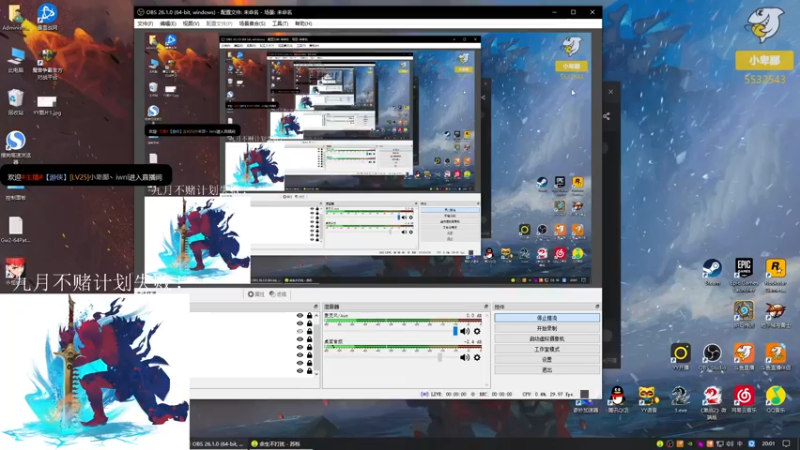Toggle the bottom padlock in the sources list
800x450 pixels.
(x=309, y=371)
